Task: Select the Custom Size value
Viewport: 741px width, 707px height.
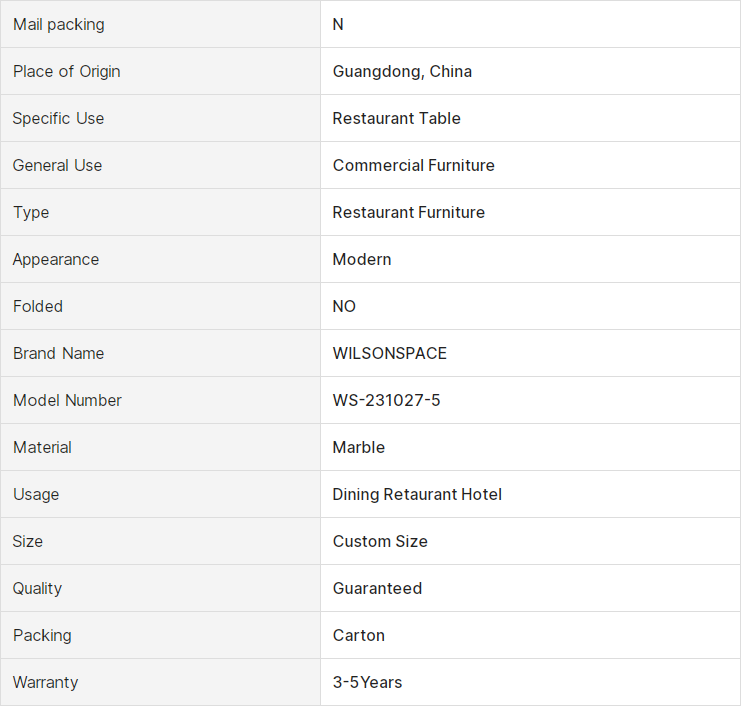Action: point(380,541)
